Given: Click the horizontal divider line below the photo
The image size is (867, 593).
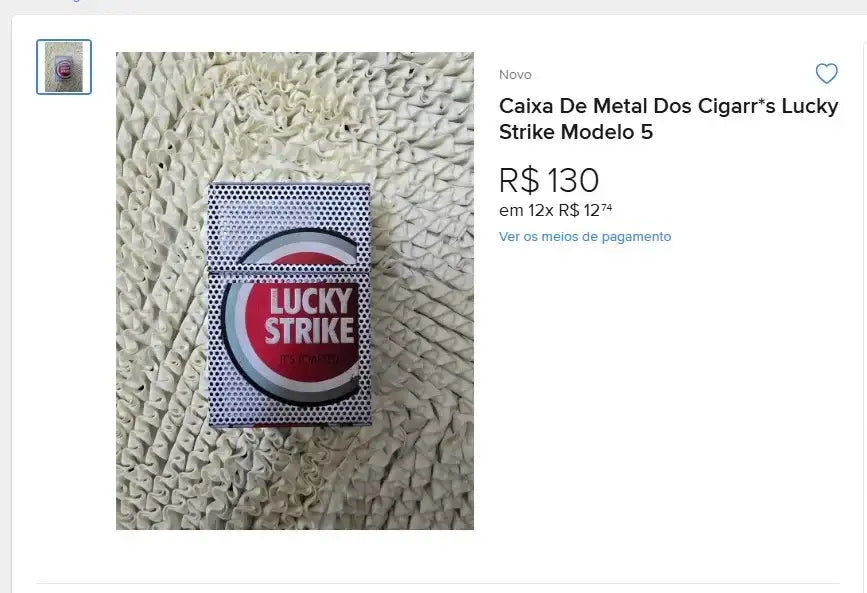Looking at the screenshot, I should [x=438, y=583].
